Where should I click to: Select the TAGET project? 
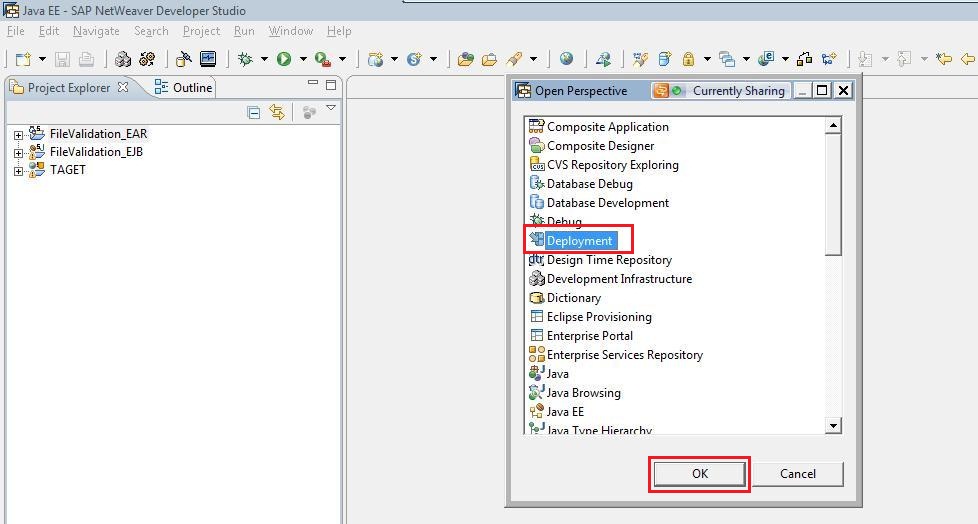pos(68,170)
